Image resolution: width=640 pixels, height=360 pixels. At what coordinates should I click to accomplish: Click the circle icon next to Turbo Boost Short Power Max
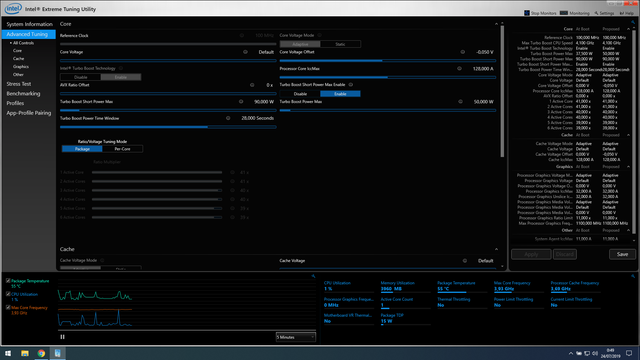[x=241, y=102]
